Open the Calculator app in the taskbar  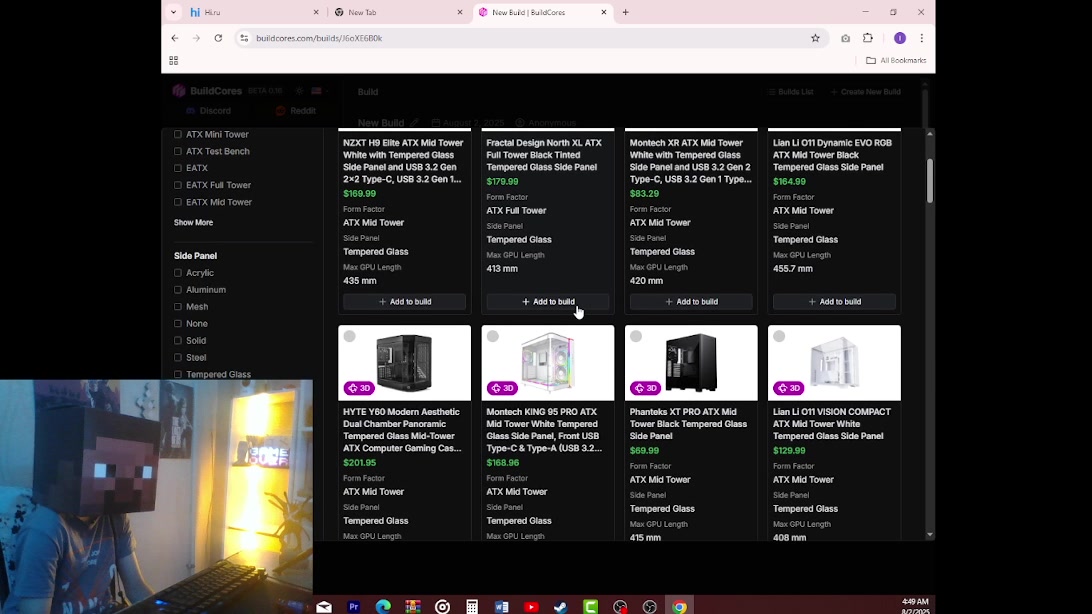point(472,607)
